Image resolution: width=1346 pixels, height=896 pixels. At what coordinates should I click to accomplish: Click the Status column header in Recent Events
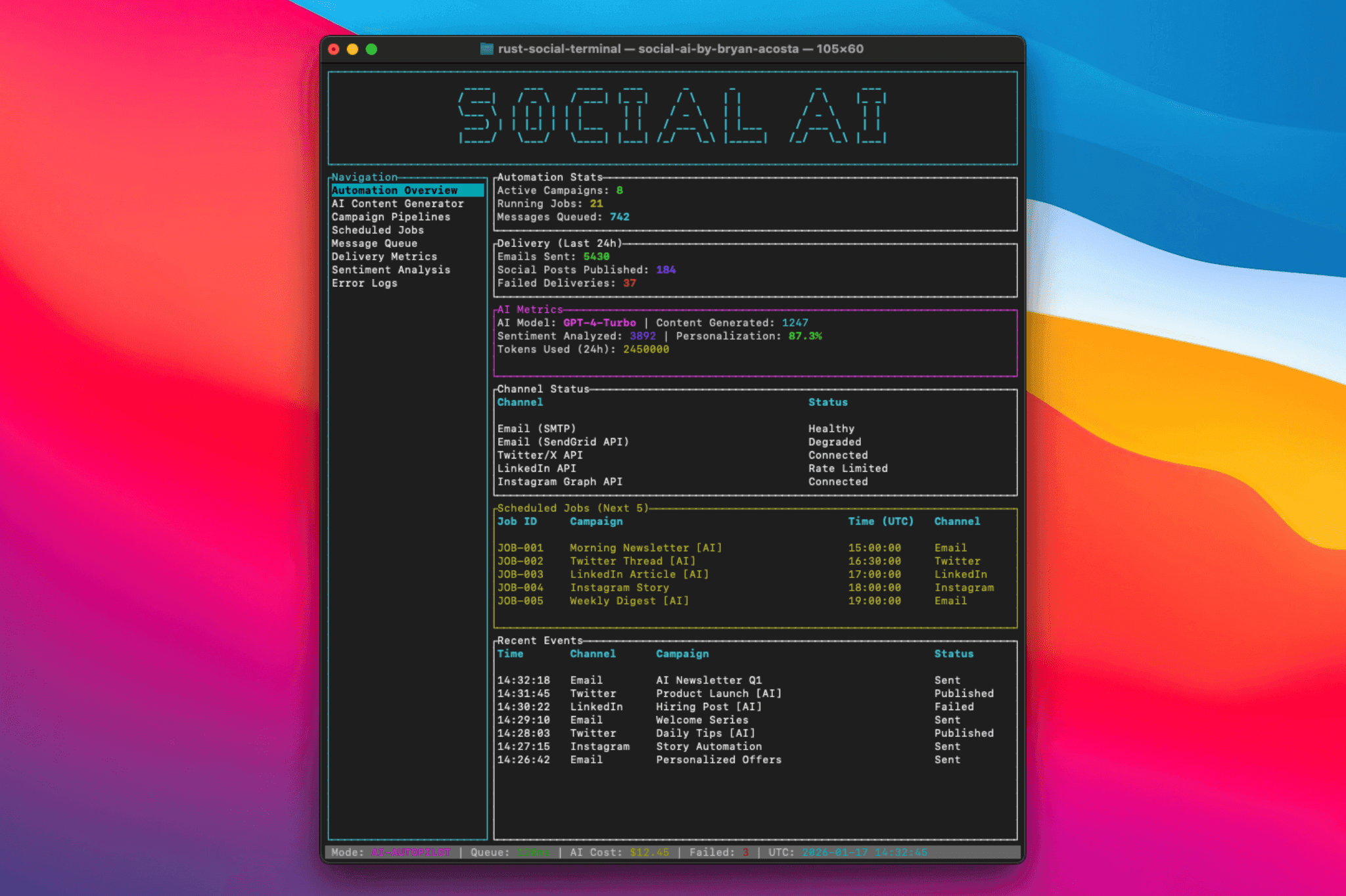click(954, 654)
